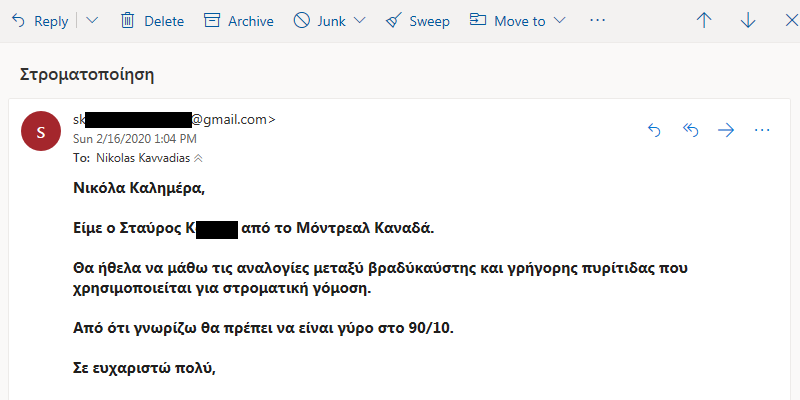Reply all using double-arrow icon
This screenshot has width=800, height=400.
[690, 131]
